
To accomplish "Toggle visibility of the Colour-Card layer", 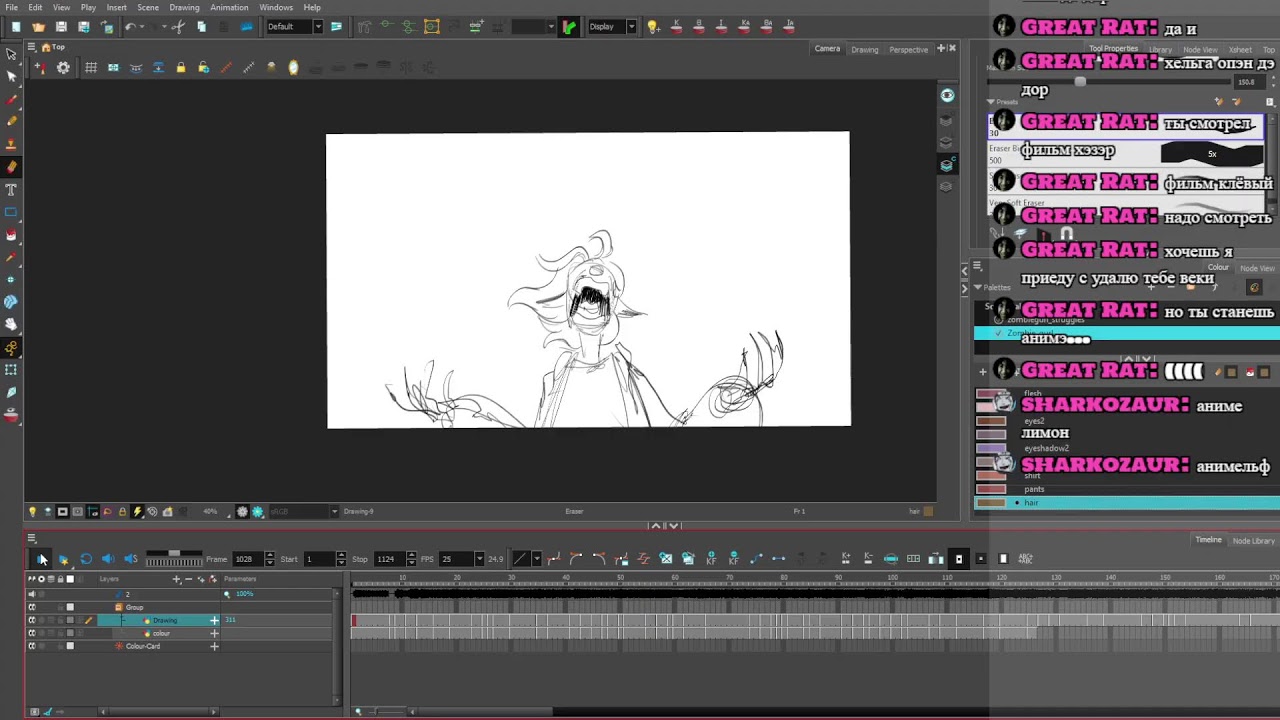I will click(31, 646).
